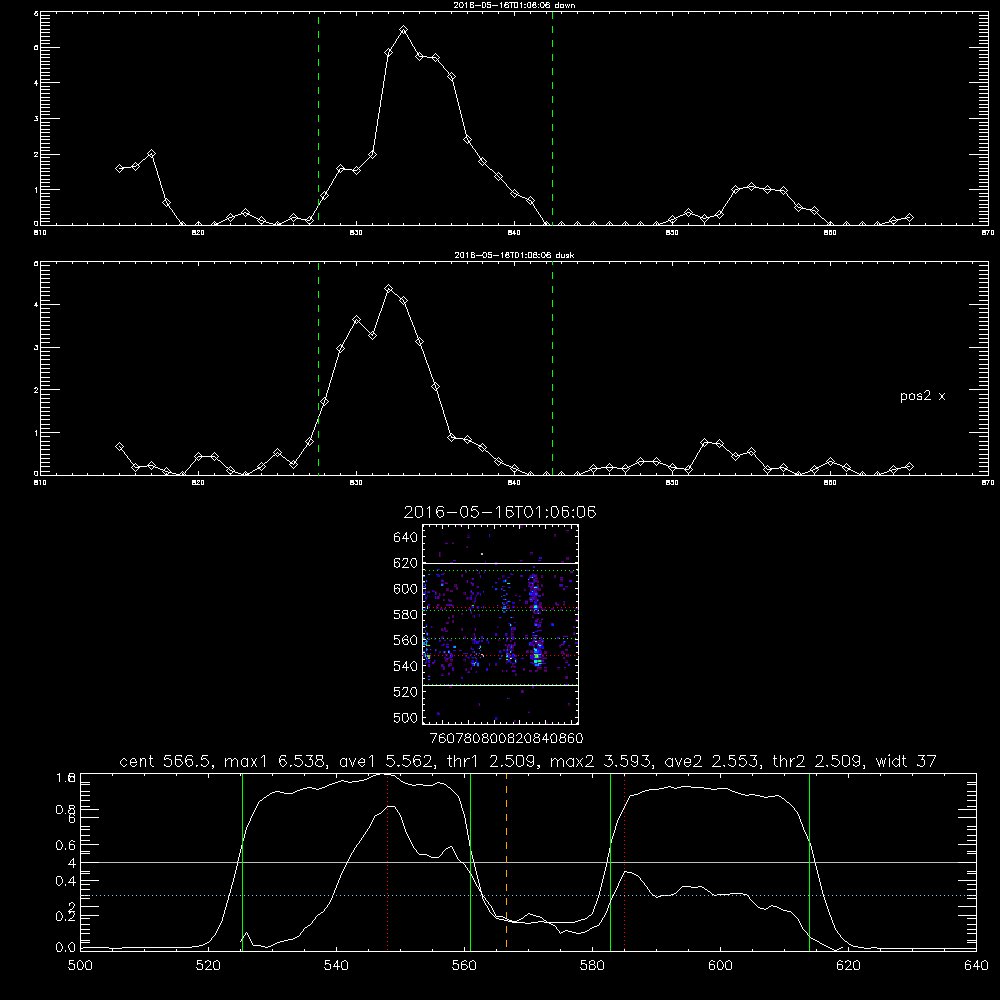Image resolution: width=1000 pixels, height=1000 pixels.
Task: Click the left green dashed line in dawn plot
Action: pyautogui.click(x=318, y=119)
